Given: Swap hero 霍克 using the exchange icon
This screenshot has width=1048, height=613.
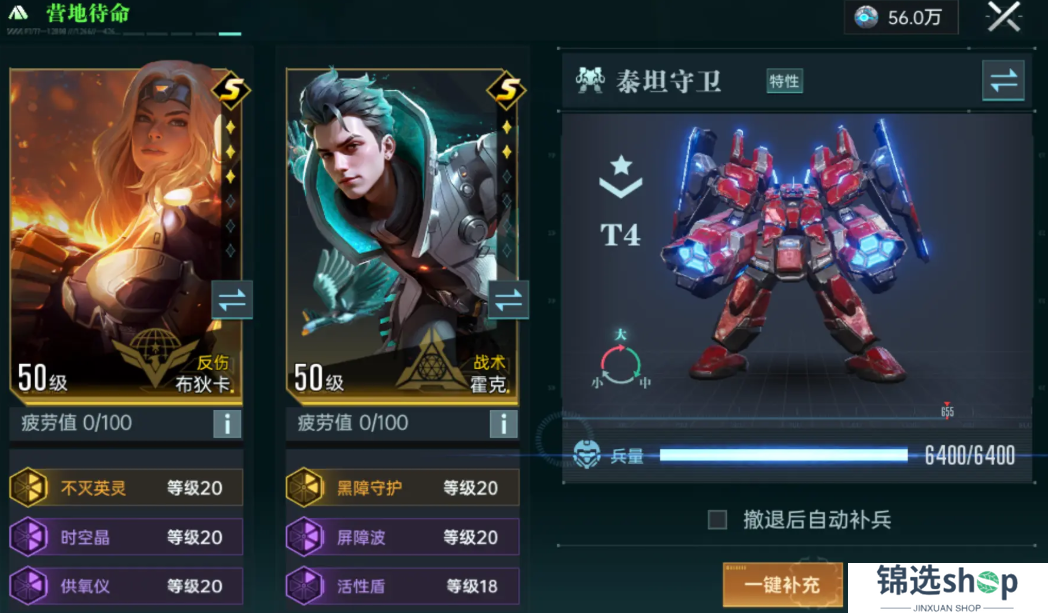Looking at the screenshot, I should coord(508,300).
